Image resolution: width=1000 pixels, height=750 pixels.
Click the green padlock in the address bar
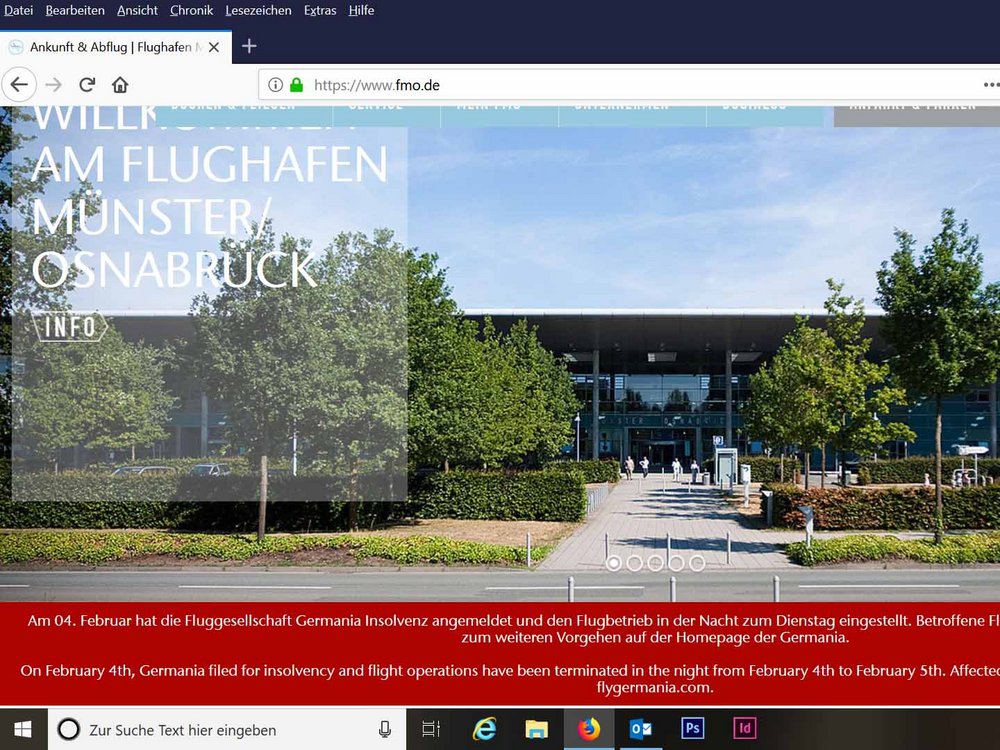click(x=296, y=85)
